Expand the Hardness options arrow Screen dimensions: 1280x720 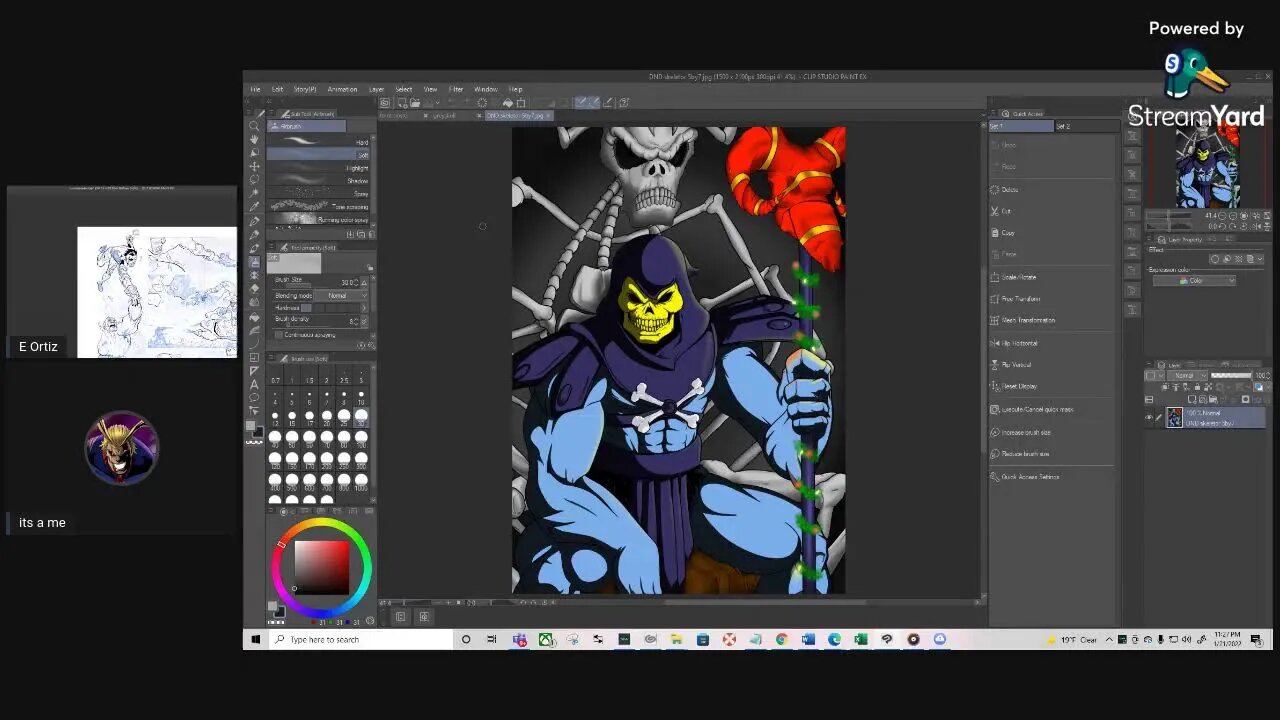[364, 308]
